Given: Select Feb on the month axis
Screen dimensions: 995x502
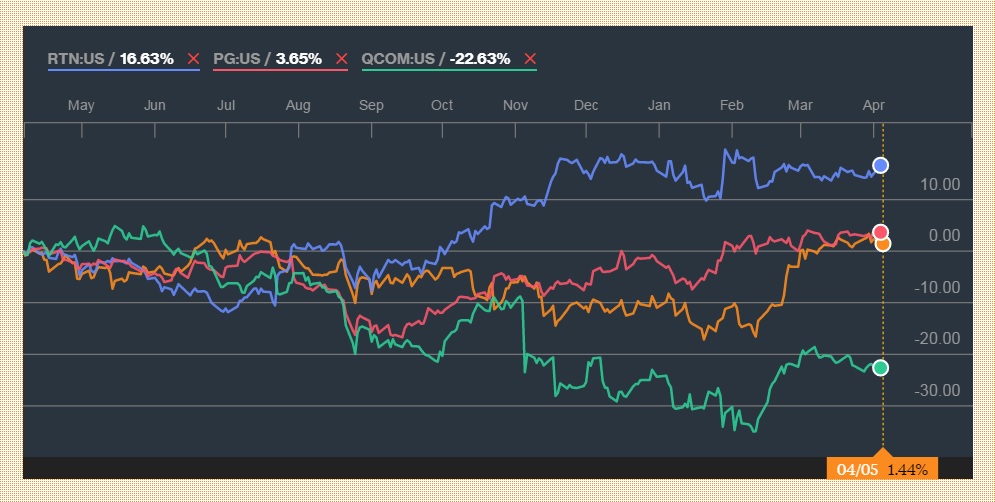Looking at the screenshot, I should 732,105.
